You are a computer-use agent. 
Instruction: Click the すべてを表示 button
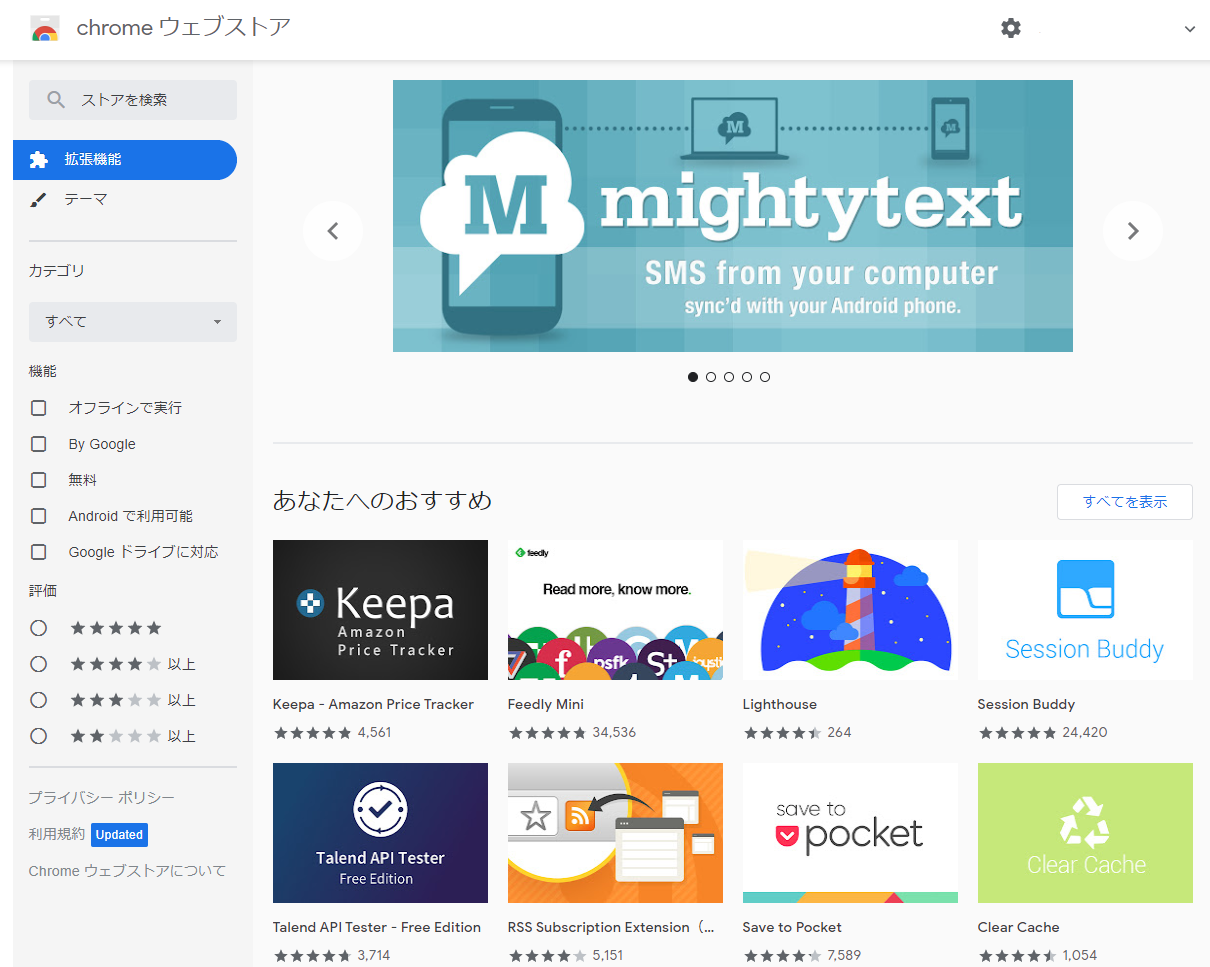click(x=1124, y=502)
